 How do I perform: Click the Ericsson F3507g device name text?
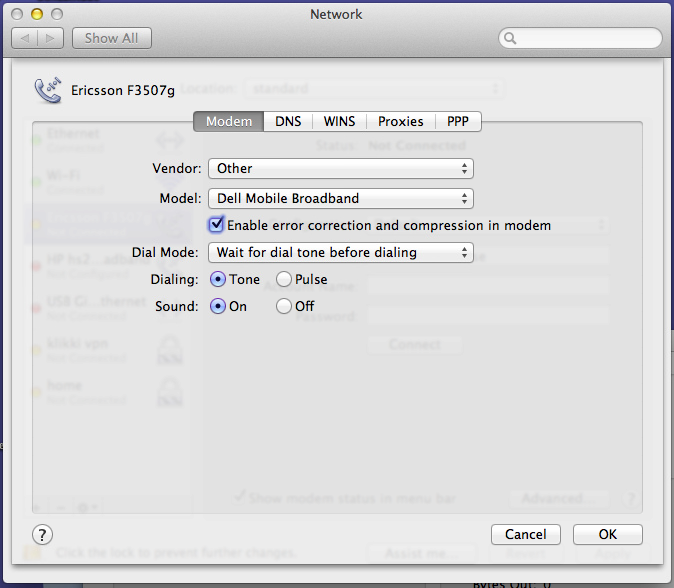(x=123, y=90)
